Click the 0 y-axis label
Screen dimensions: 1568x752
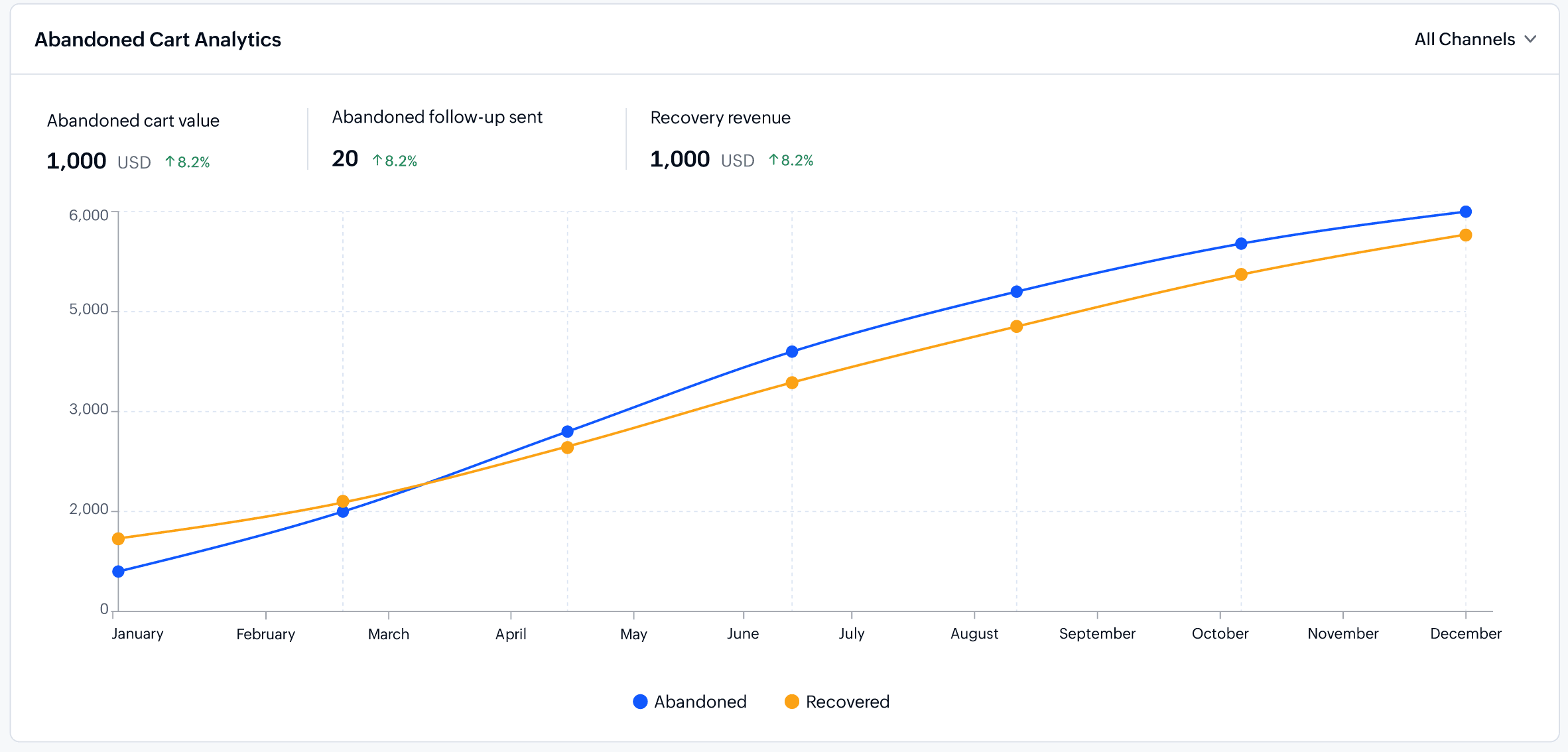[104, 609]
